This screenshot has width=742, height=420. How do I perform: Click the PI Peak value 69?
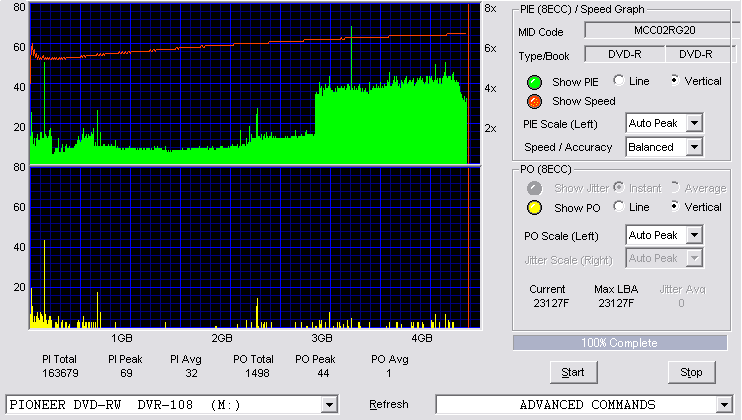[126, 374]
